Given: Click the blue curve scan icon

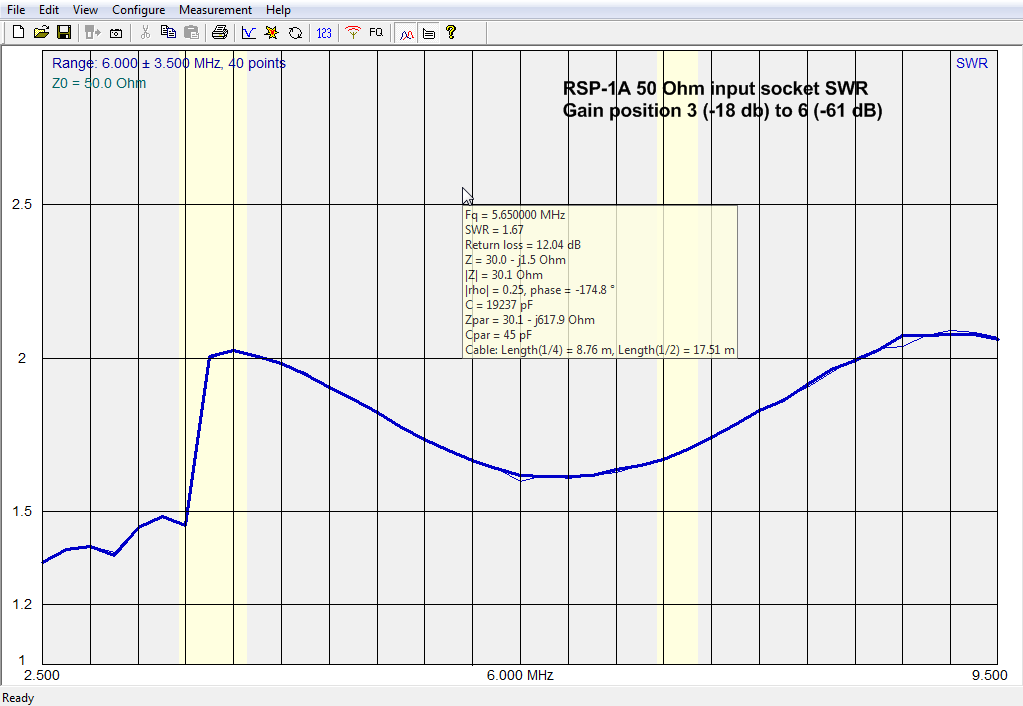Looking at the screenshot, I should (249, 32).
